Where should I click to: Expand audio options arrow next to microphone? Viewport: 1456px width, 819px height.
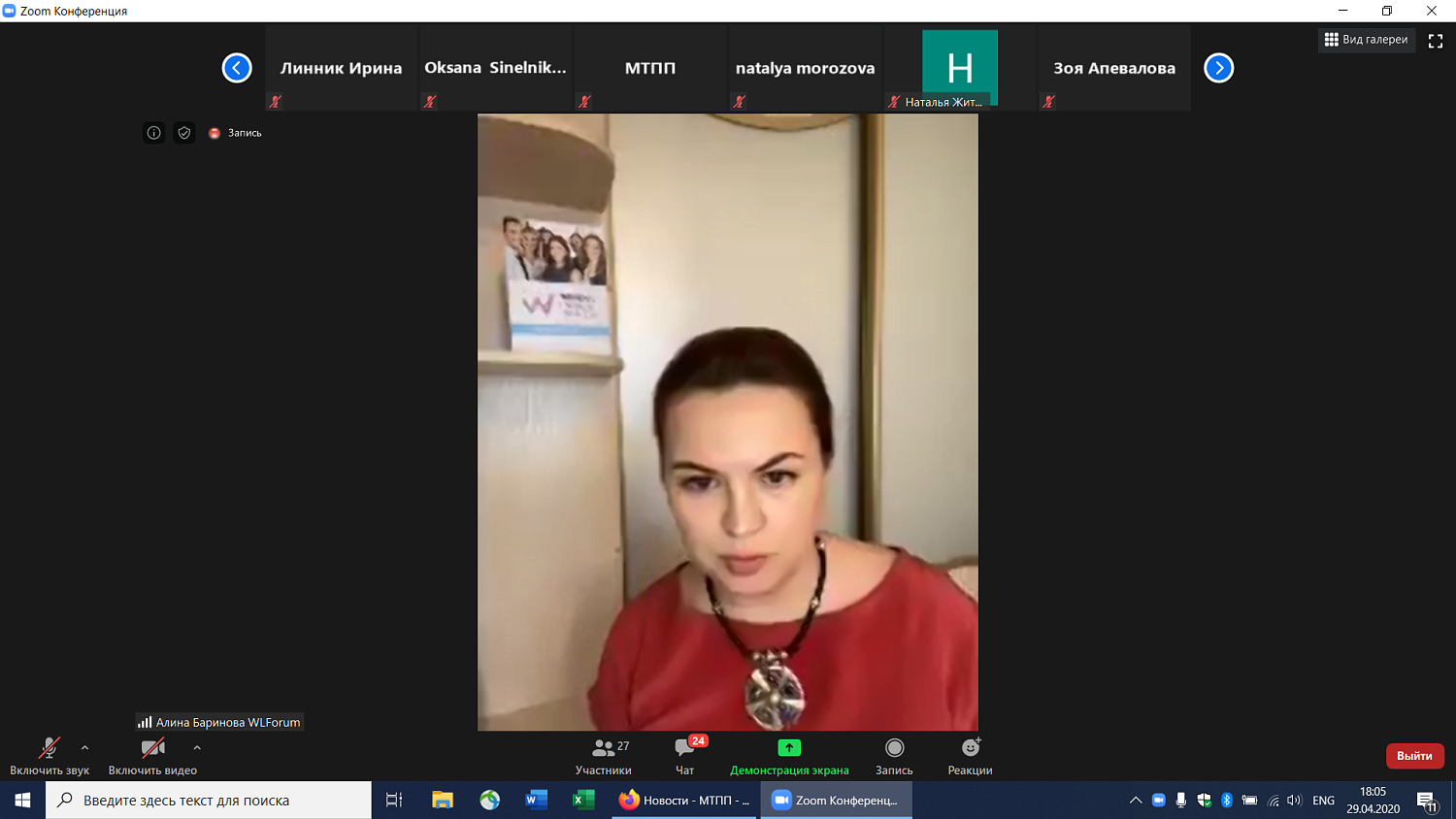pyautogui.click(x=85, y=748)
